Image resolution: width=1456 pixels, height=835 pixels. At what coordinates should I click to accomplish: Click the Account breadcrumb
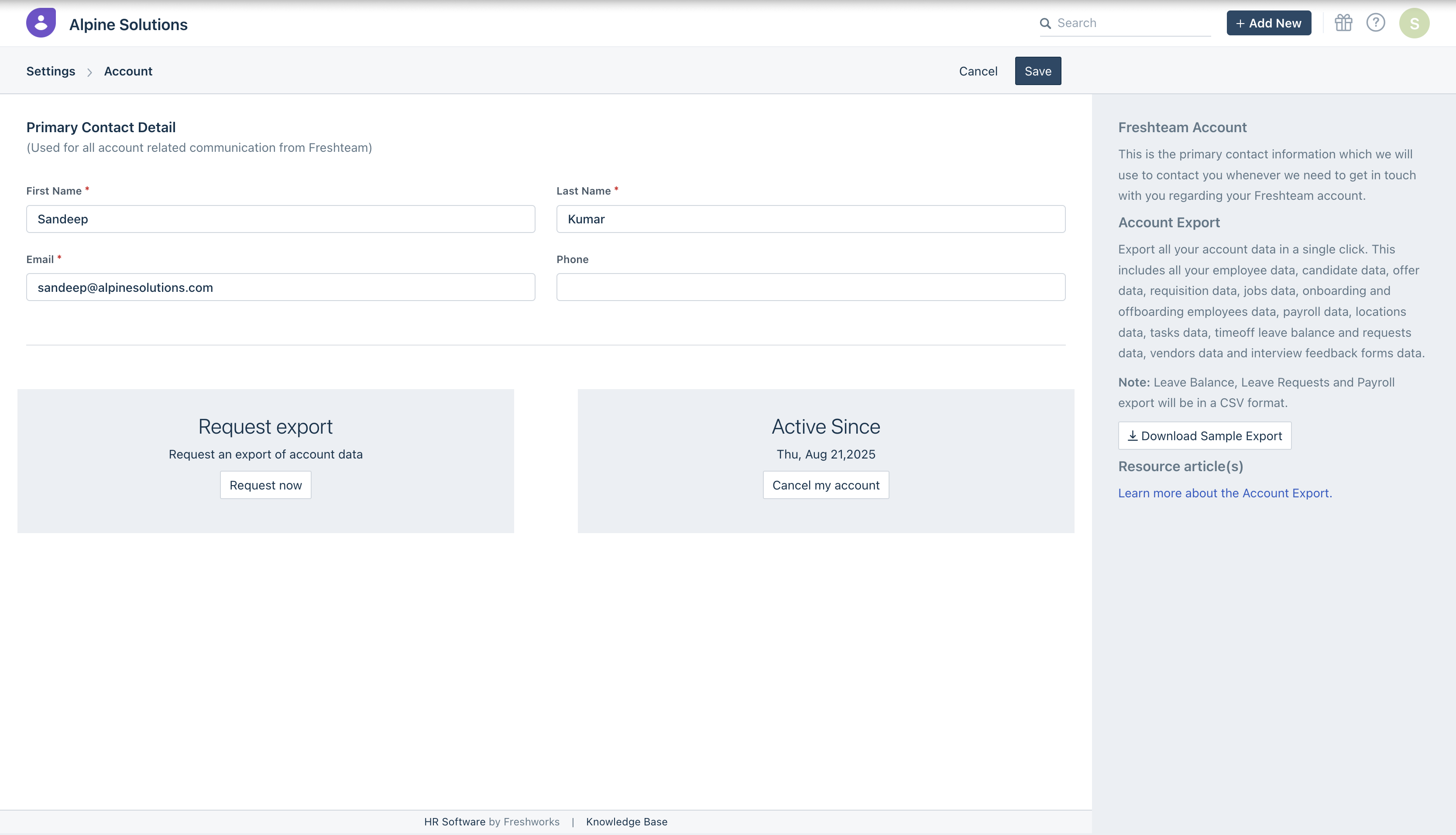[128, 71]
